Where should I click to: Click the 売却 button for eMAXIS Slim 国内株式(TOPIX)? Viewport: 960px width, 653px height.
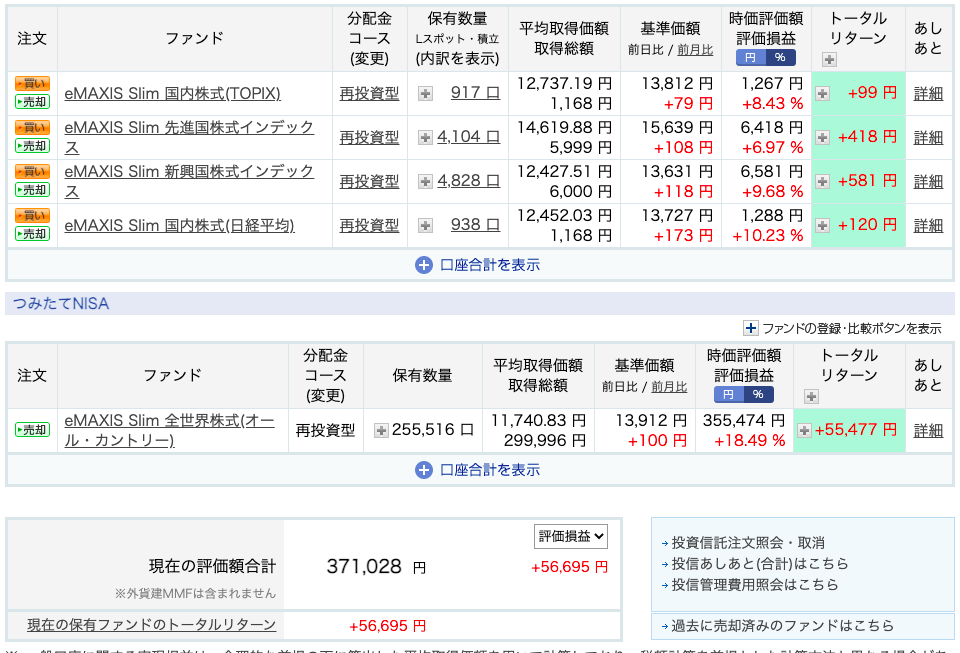(x=32, y=102)
